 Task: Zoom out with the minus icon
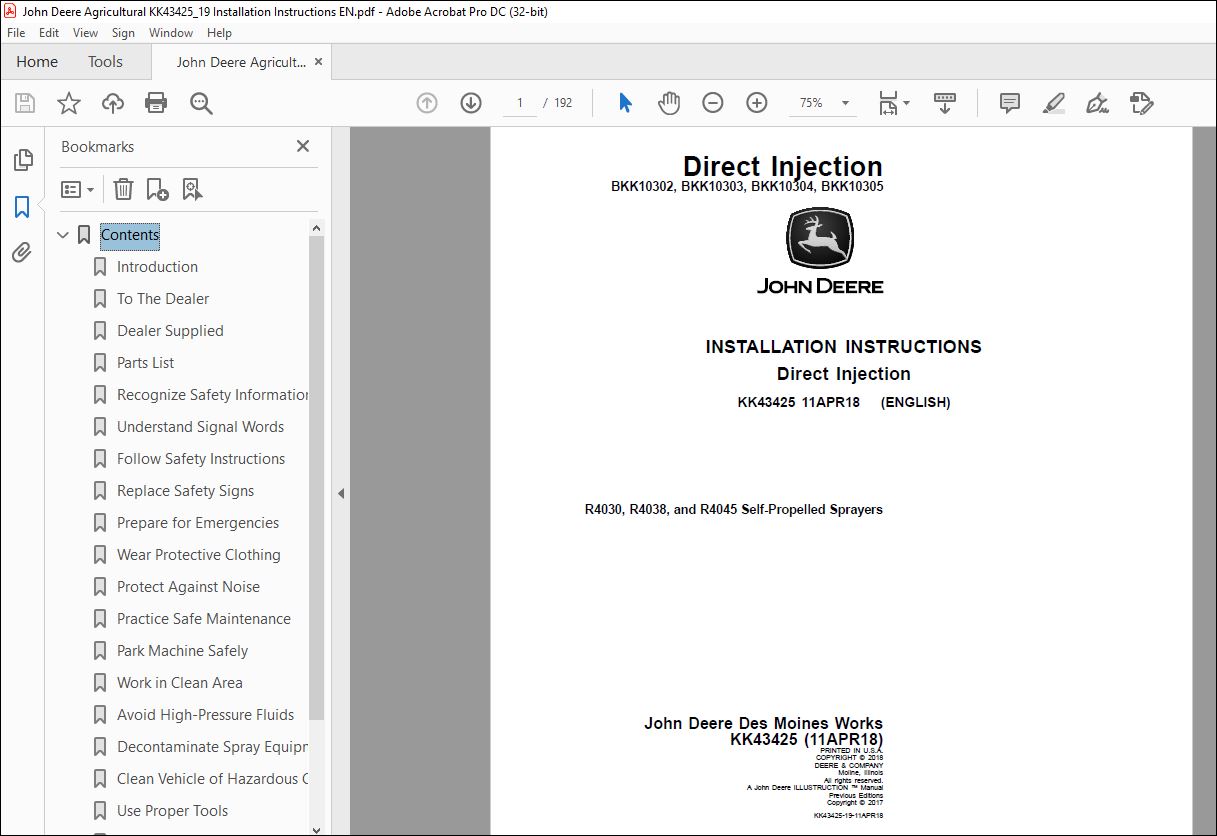(x=712, y=103)
